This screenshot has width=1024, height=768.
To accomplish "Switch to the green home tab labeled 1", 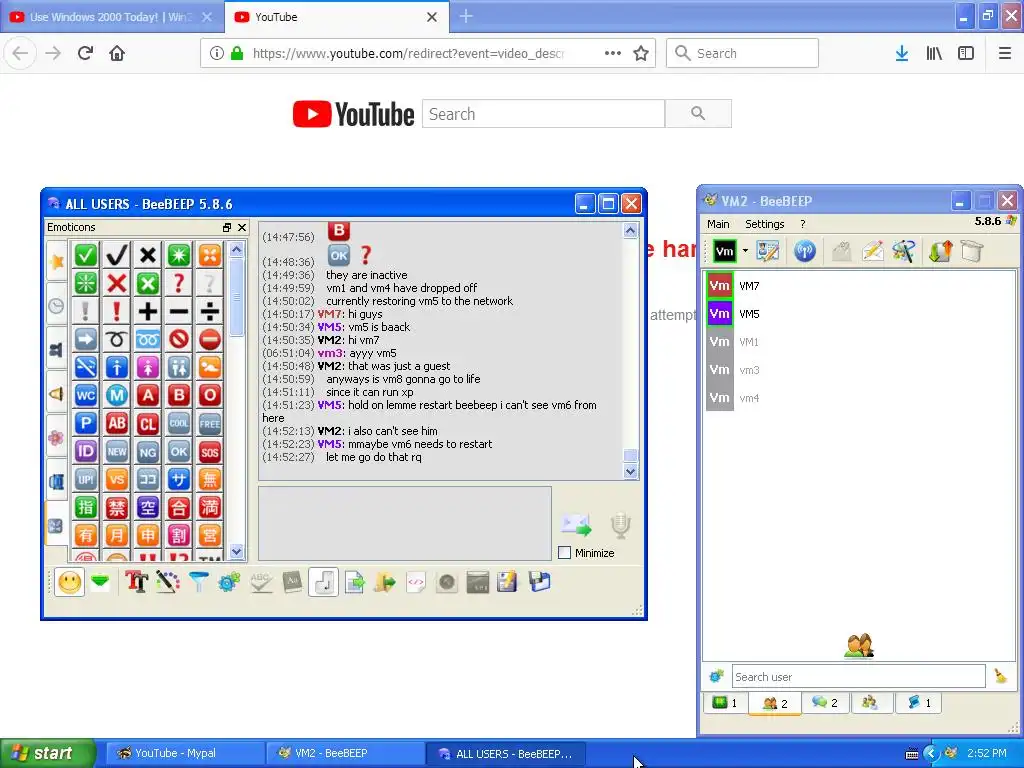I will (725, 703).
